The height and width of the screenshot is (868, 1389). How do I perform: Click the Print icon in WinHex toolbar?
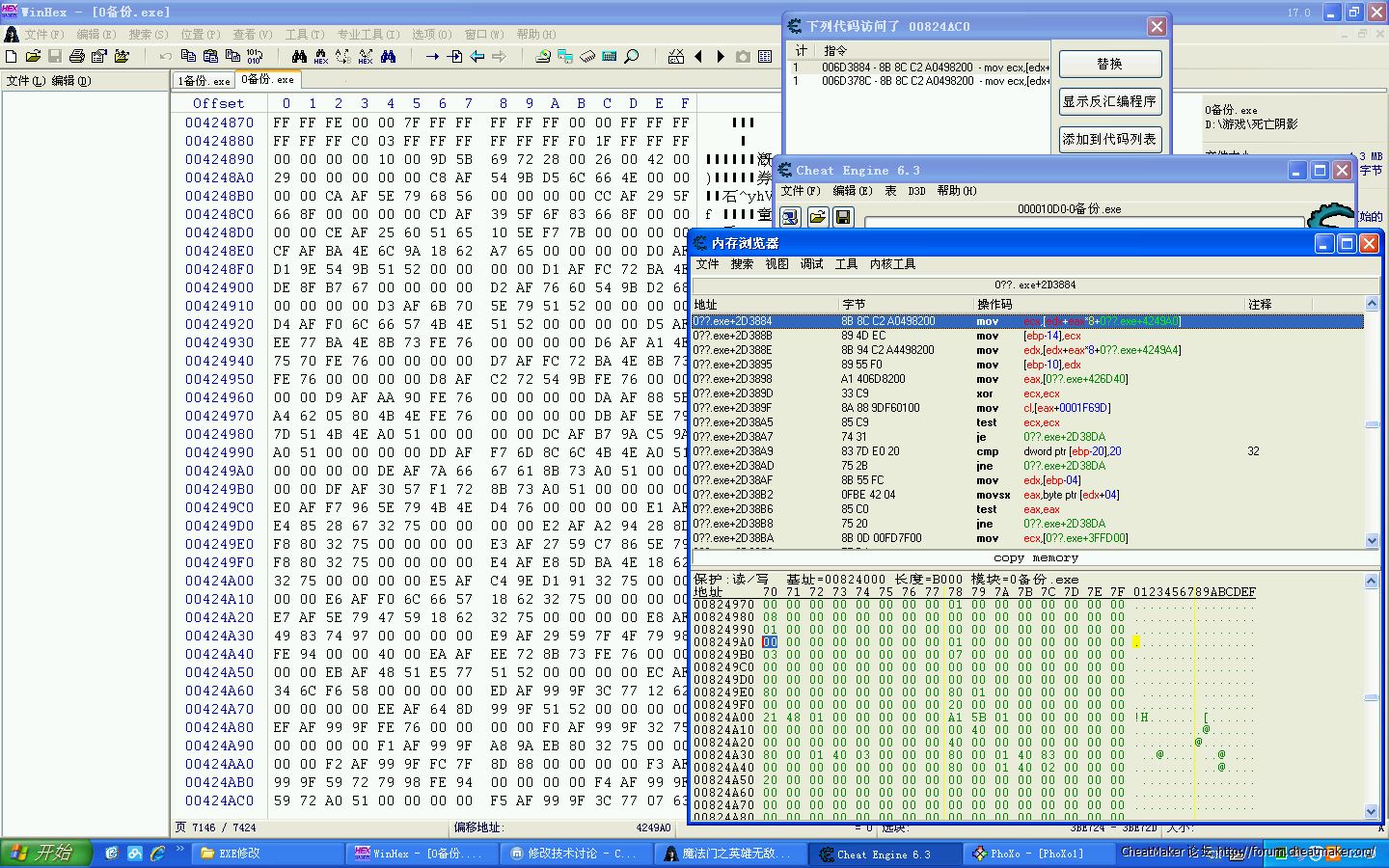(76, 57)
